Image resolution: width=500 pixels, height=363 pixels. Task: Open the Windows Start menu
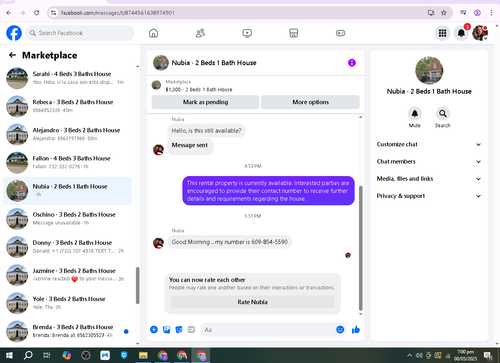pyautogui.click(x=9, y=355)
